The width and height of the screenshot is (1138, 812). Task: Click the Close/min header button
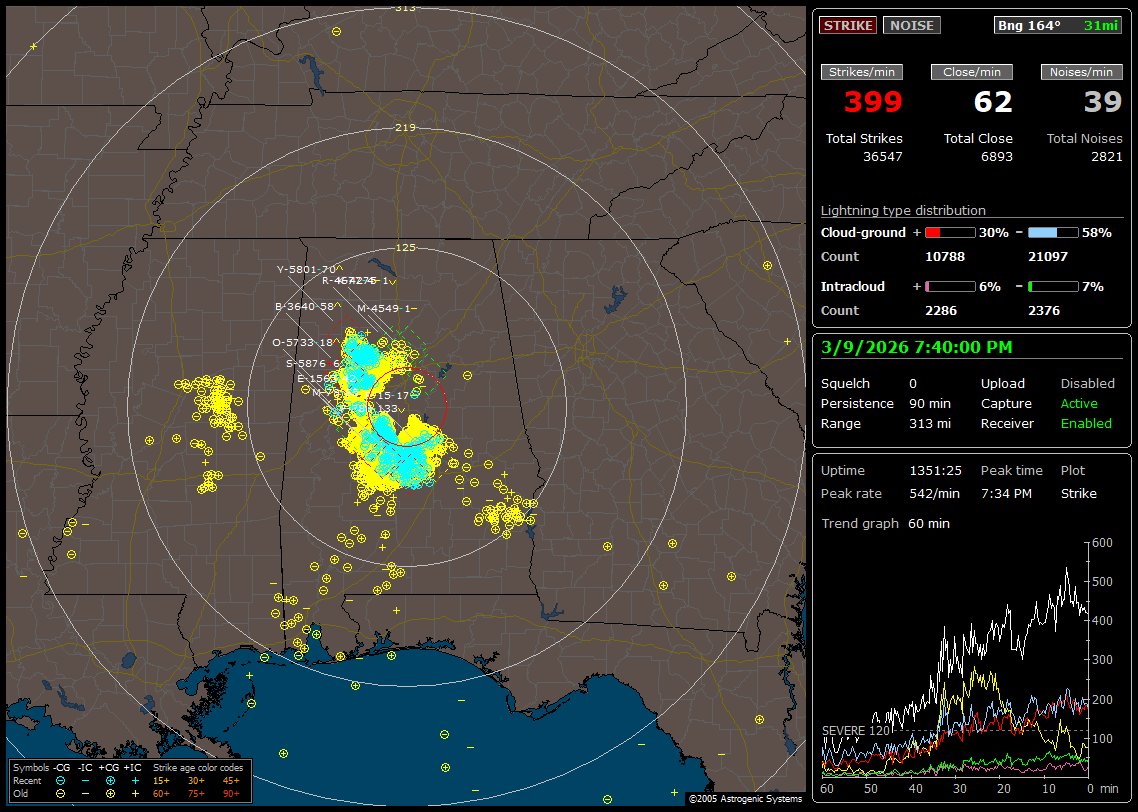[x=971, y=72]
